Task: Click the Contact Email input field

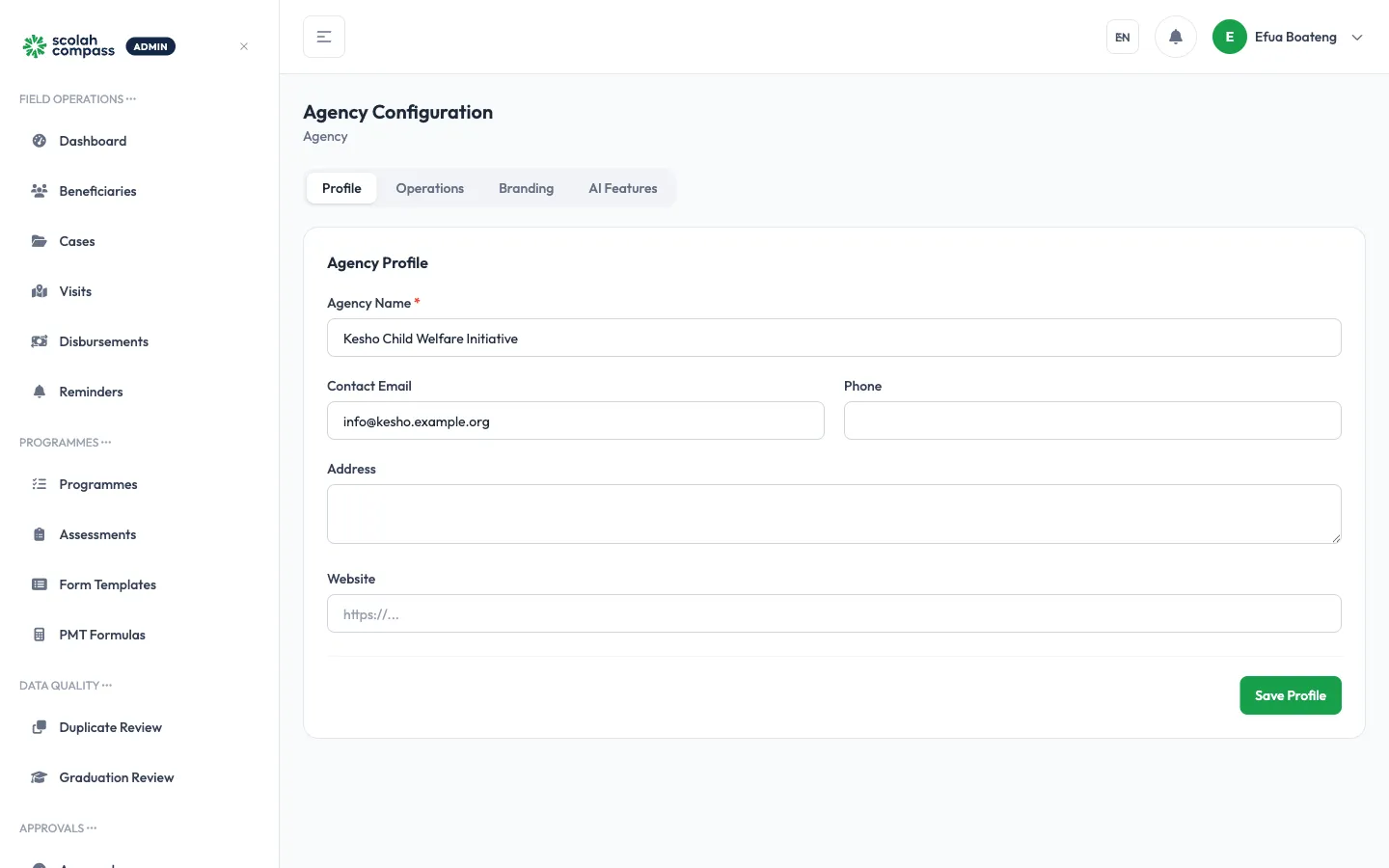Action: tap(576, 420)
